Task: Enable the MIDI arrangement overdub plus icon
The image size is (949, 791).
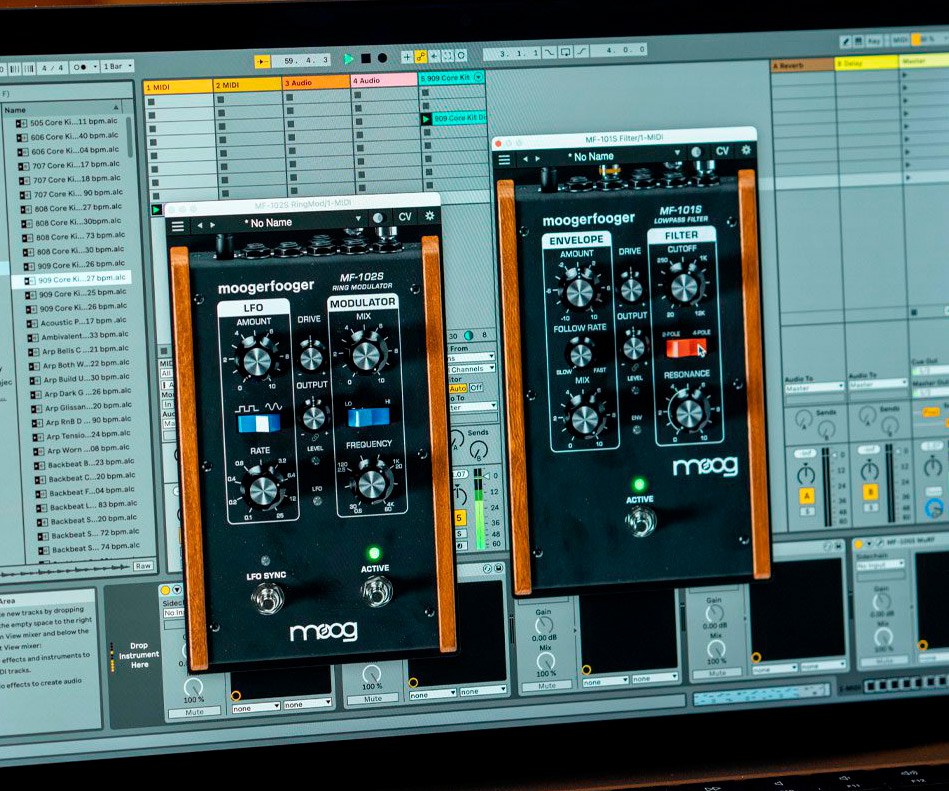Action: (407, 57)
